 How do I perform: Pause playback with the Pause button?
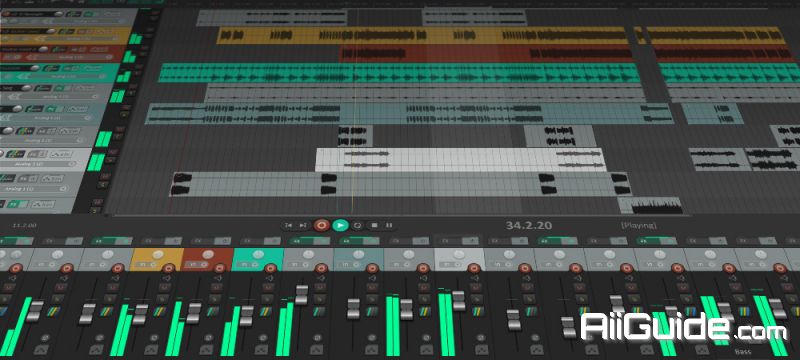click(x=389, y=225)
